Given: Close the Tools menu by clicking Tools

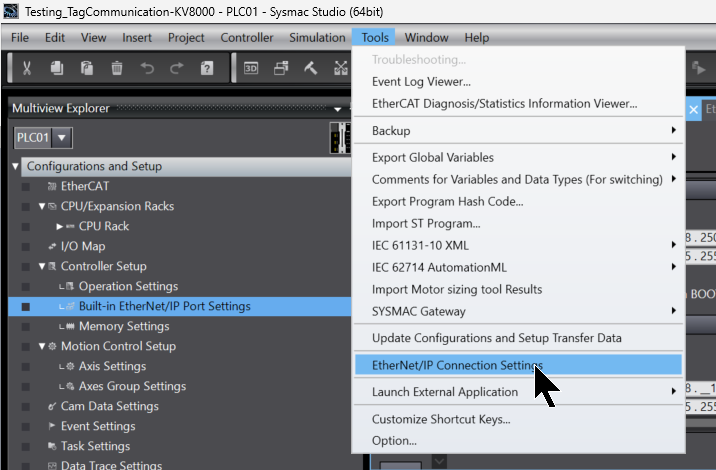Looking at the screenshot, I should coord(374,37).
